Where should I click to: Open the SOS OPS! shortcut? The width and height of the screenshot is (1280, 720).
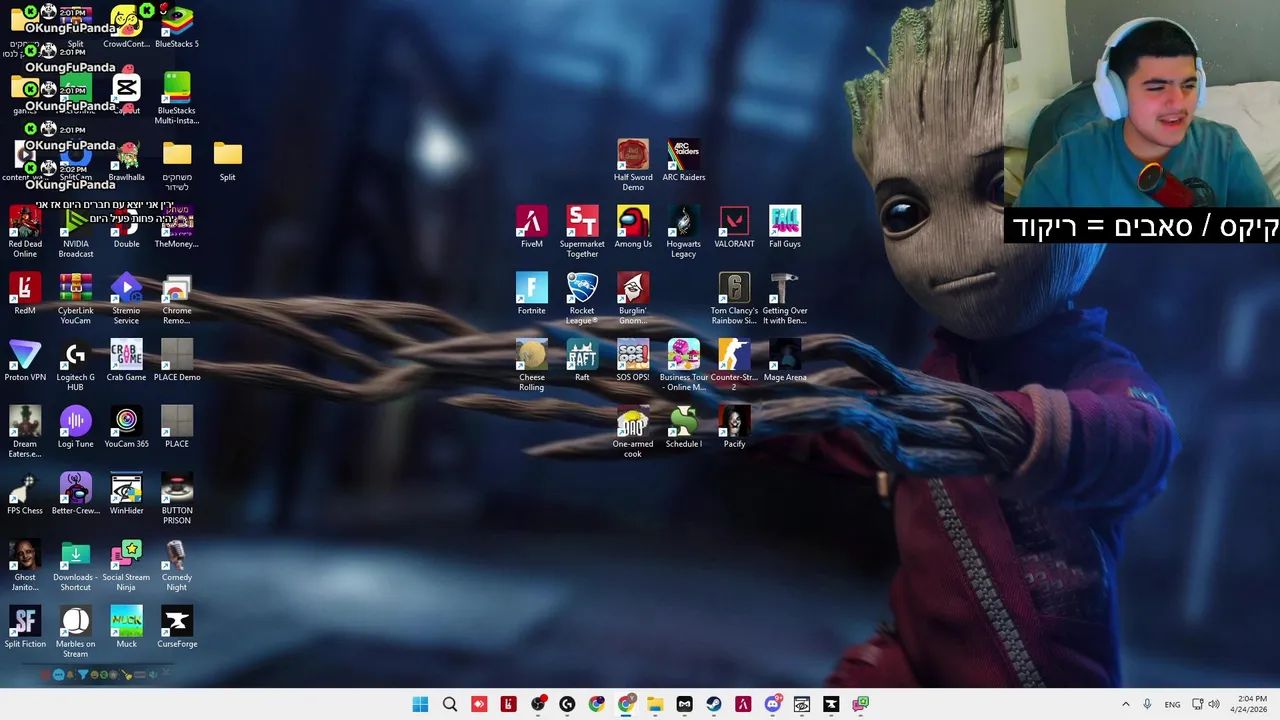(633, 361)
